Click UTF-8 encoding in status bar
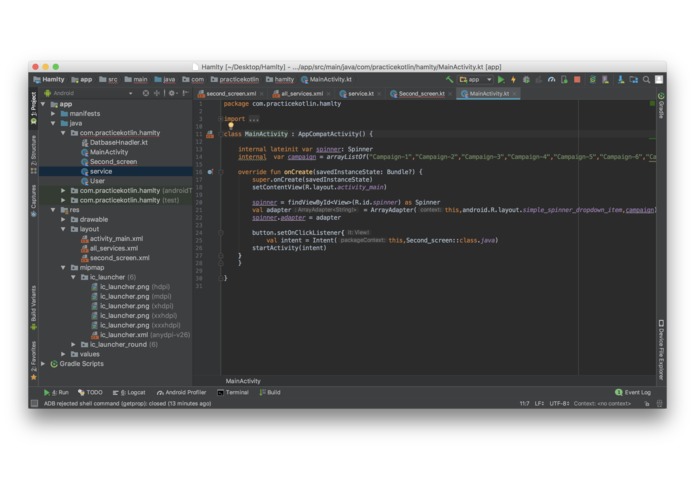The image size is (695, 494). click(x=558, y=404)
